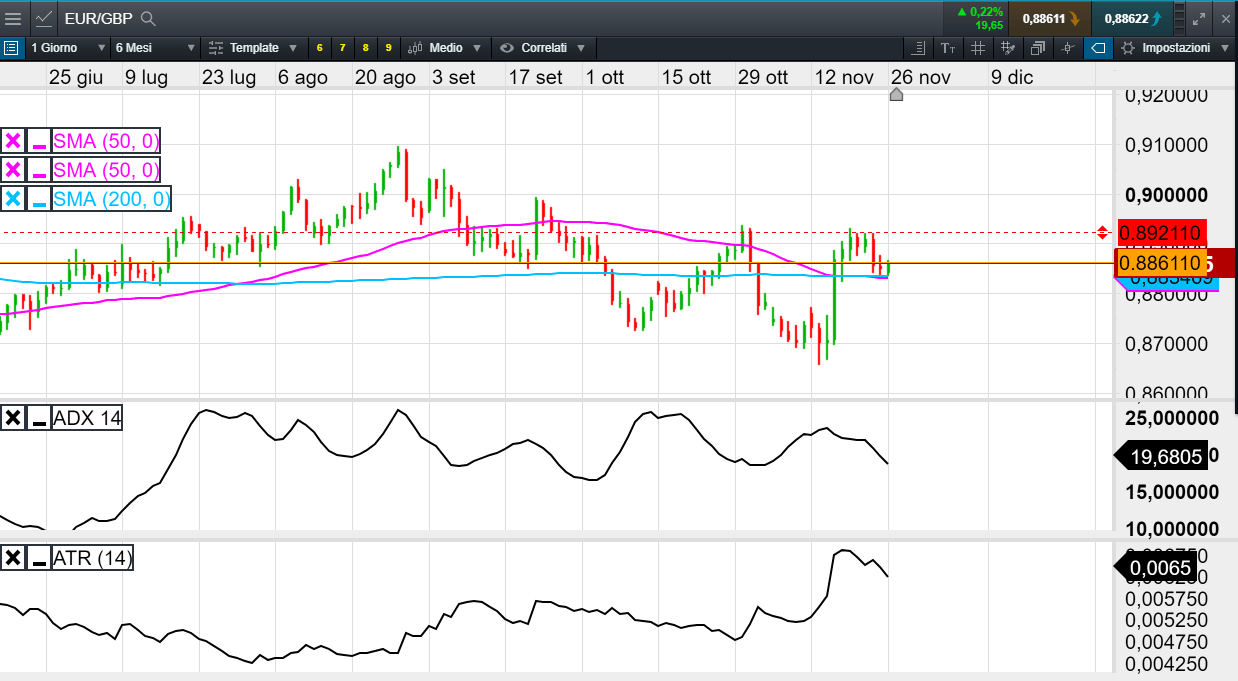The image size is (1238, 681).
Task: Open the Impostazioni settings dropdown
Action: (x=1174, y=47)
